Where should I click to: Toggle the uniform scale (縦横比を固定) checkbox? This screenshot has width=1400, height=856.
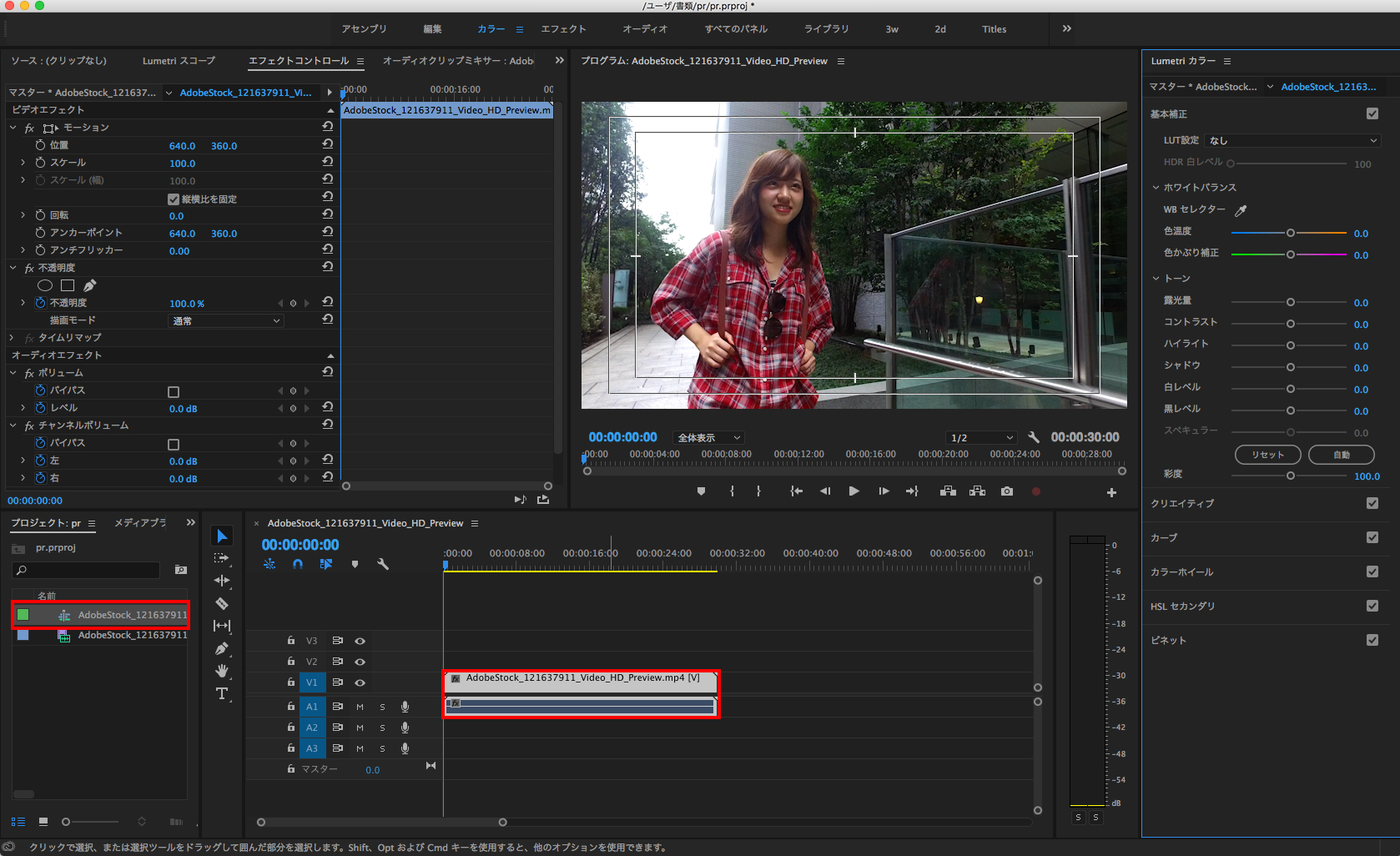tap(174, 199)
